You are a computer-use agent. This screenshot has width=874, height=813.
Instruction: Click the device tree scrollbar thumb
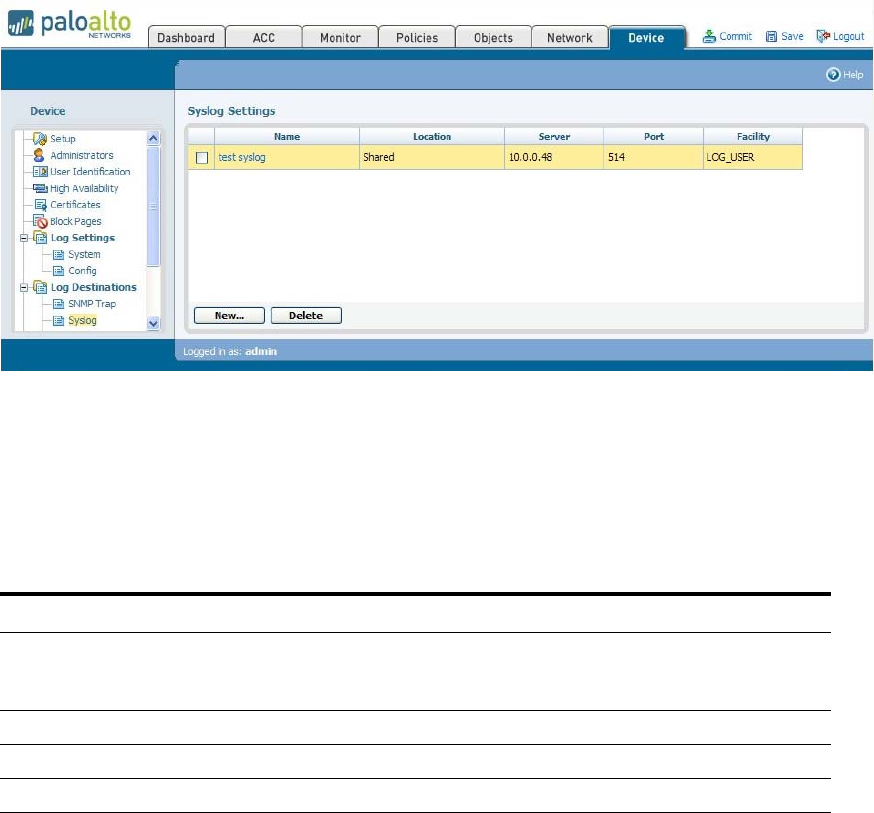(153, 206)
